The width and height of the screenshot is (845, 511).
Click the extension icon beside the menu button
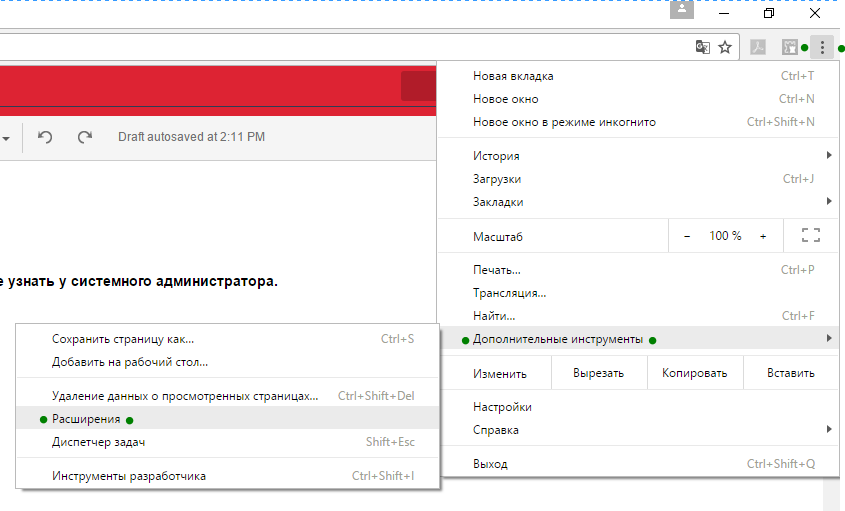[x=789, y=47]
